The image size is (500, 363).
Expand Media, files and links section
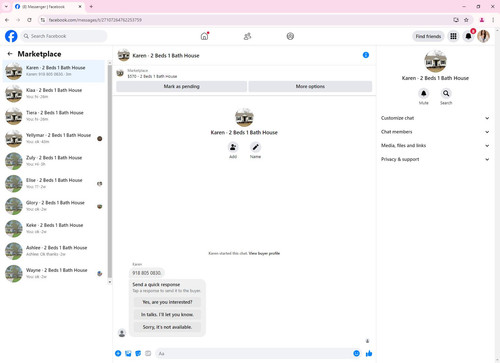pyautogui.click(x=435, y=145)
